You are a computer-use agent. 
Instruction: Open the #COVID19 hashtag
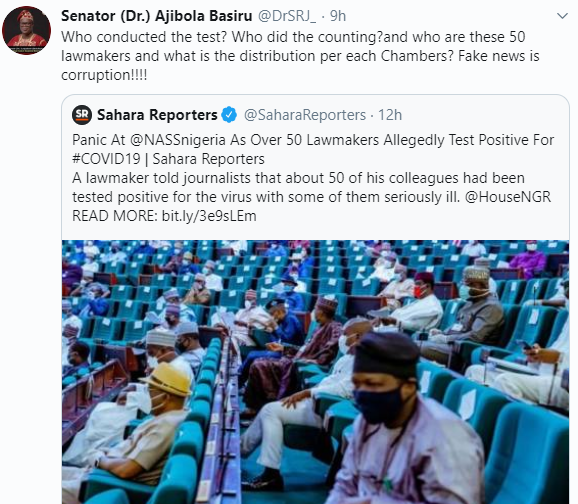click(106, 159)
